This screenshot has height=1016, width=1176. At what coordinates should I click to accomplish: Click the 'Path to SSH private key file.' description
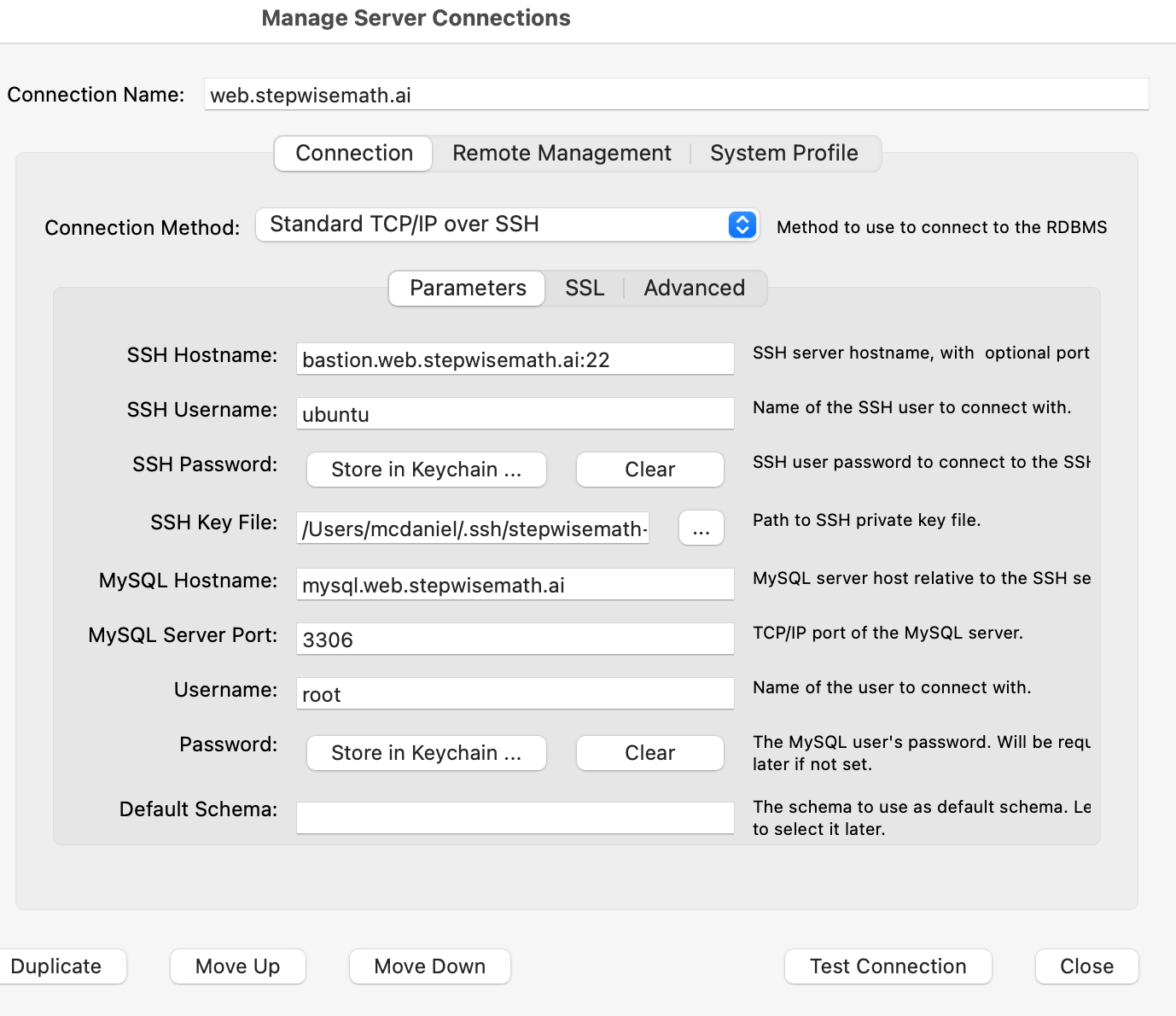tap(867, 520)
